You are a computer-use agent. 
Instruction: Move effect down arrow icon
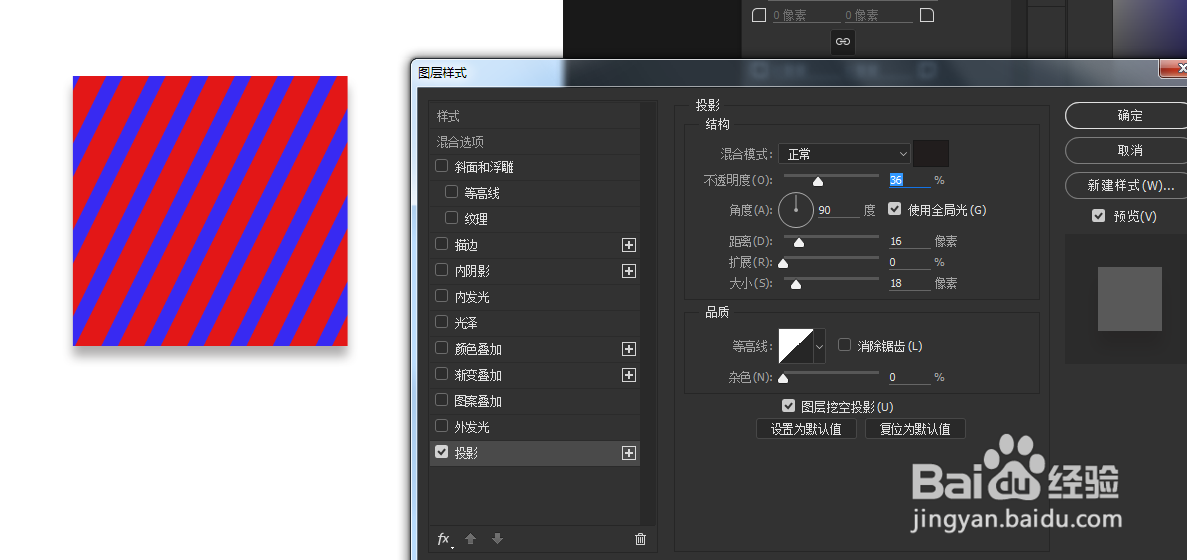(497, 539)
